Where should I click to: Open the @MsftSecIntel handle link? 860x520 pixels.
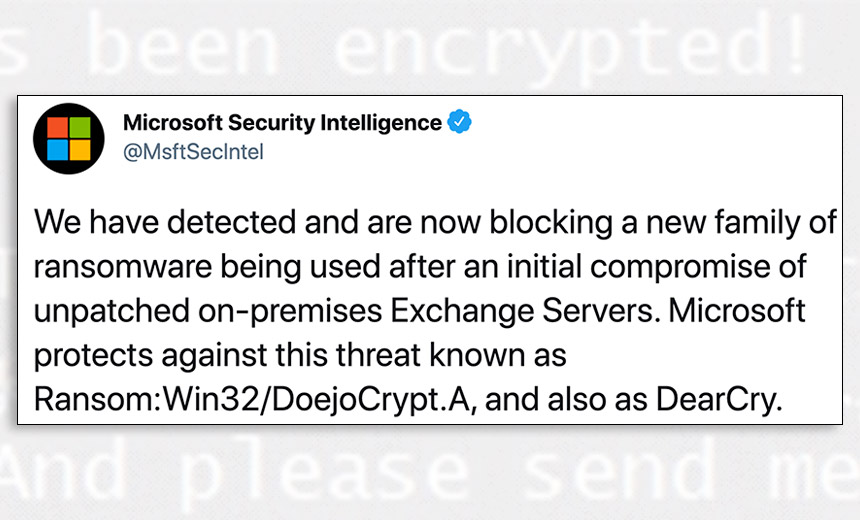click(193, 152)
